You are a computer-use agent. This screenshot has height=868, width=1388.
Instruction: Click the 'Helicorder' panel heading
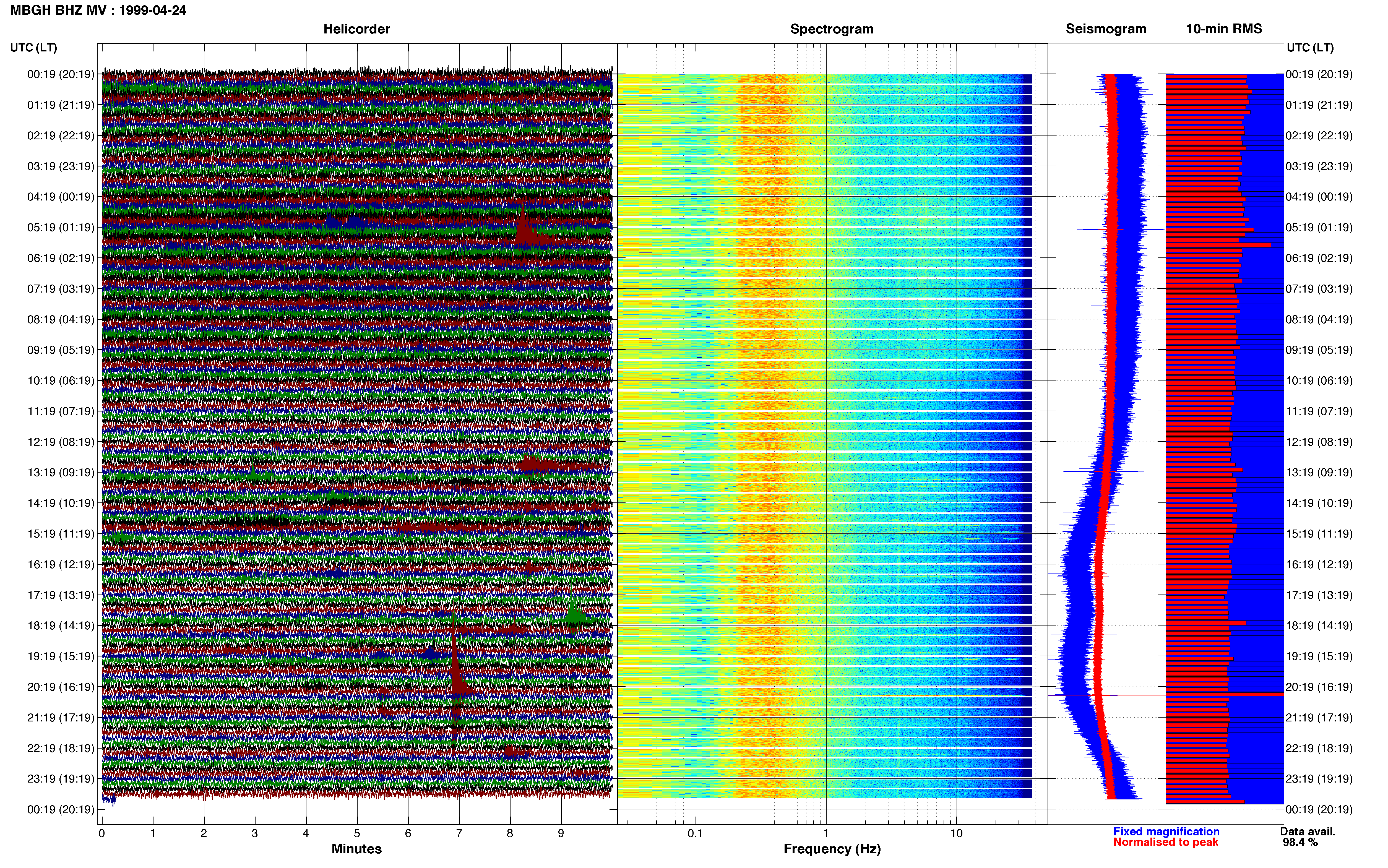point(356,29)
